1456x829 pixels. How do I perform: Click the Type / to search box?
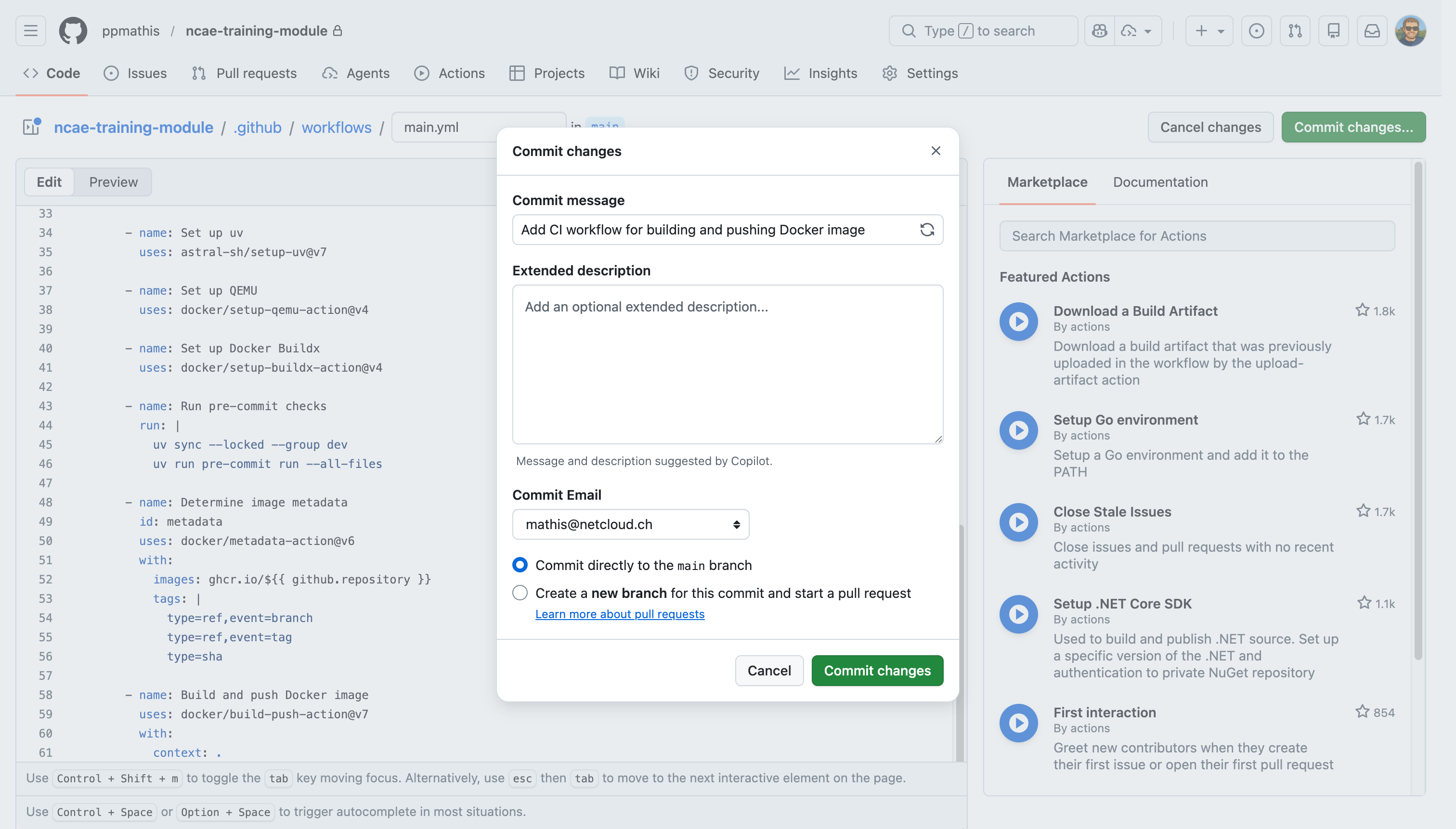coord(983,31)
